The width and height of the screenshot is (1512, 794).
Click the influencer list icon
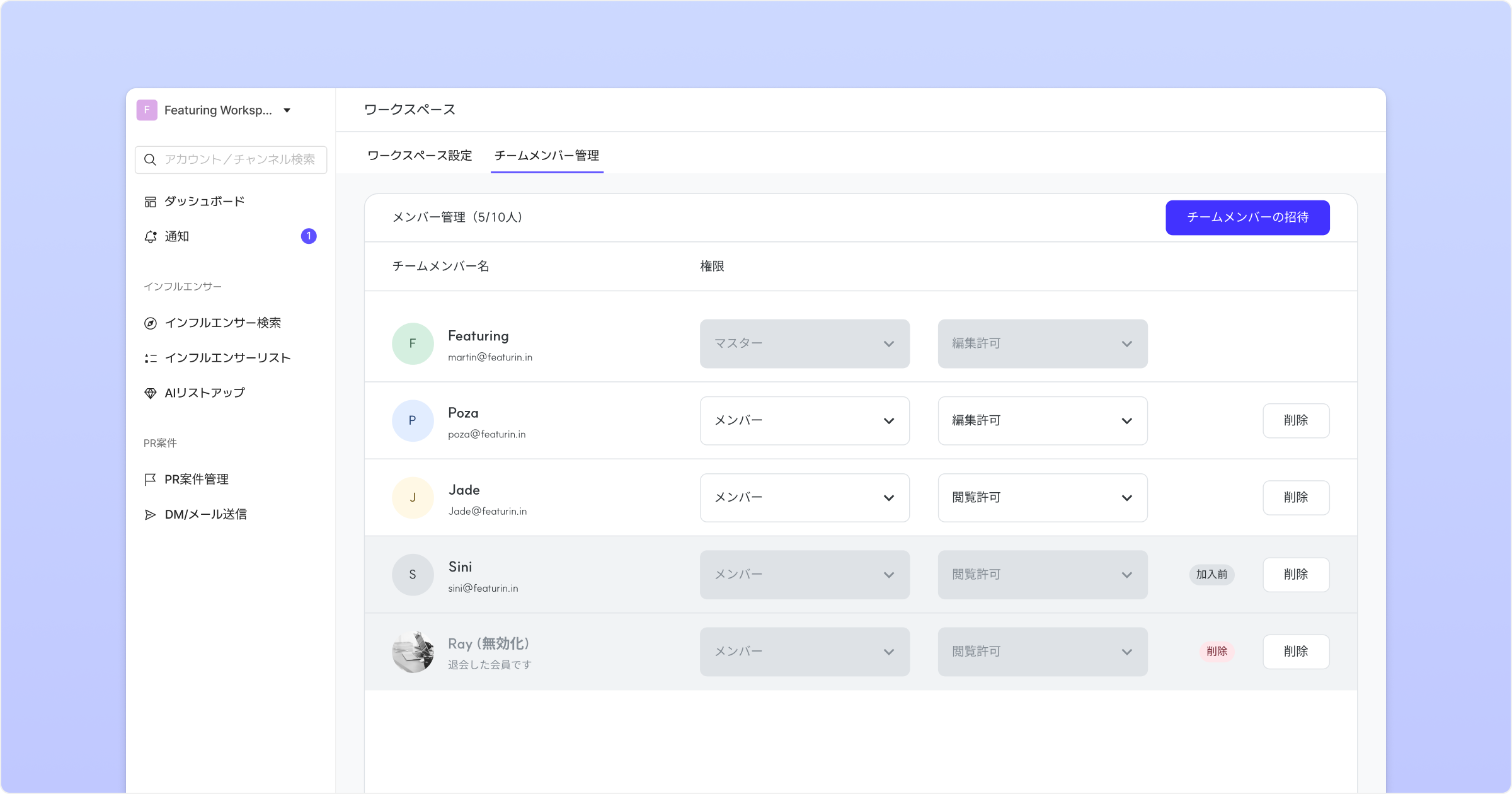(x=150, y=359)
